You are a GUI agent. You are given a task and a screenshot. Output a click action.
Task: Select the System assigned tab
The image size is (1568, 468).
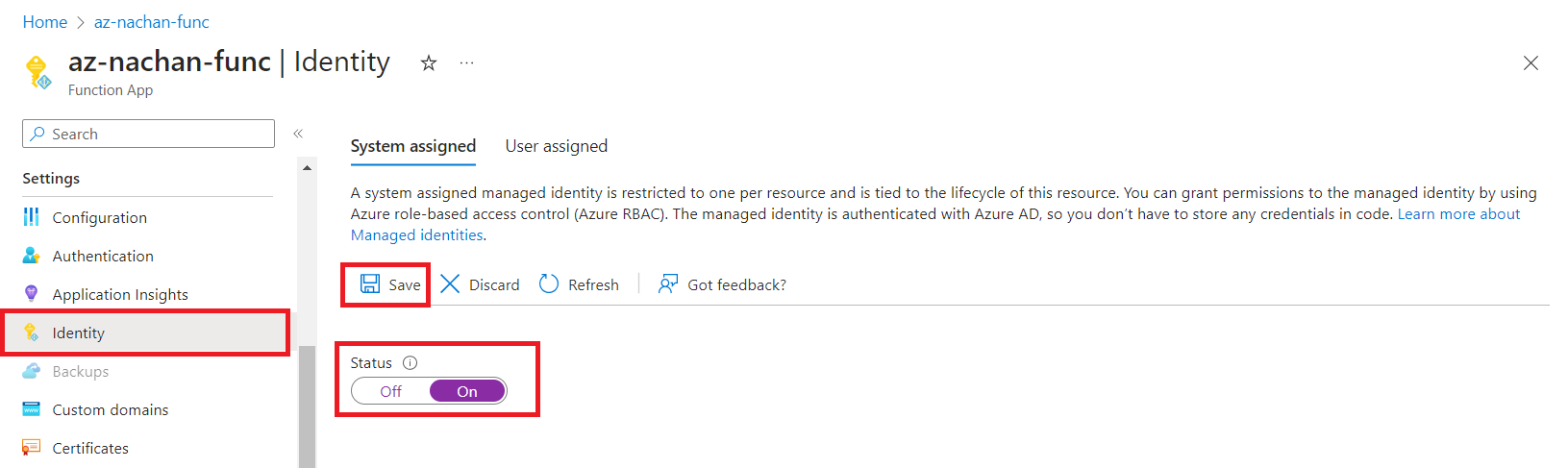[413, 146]
